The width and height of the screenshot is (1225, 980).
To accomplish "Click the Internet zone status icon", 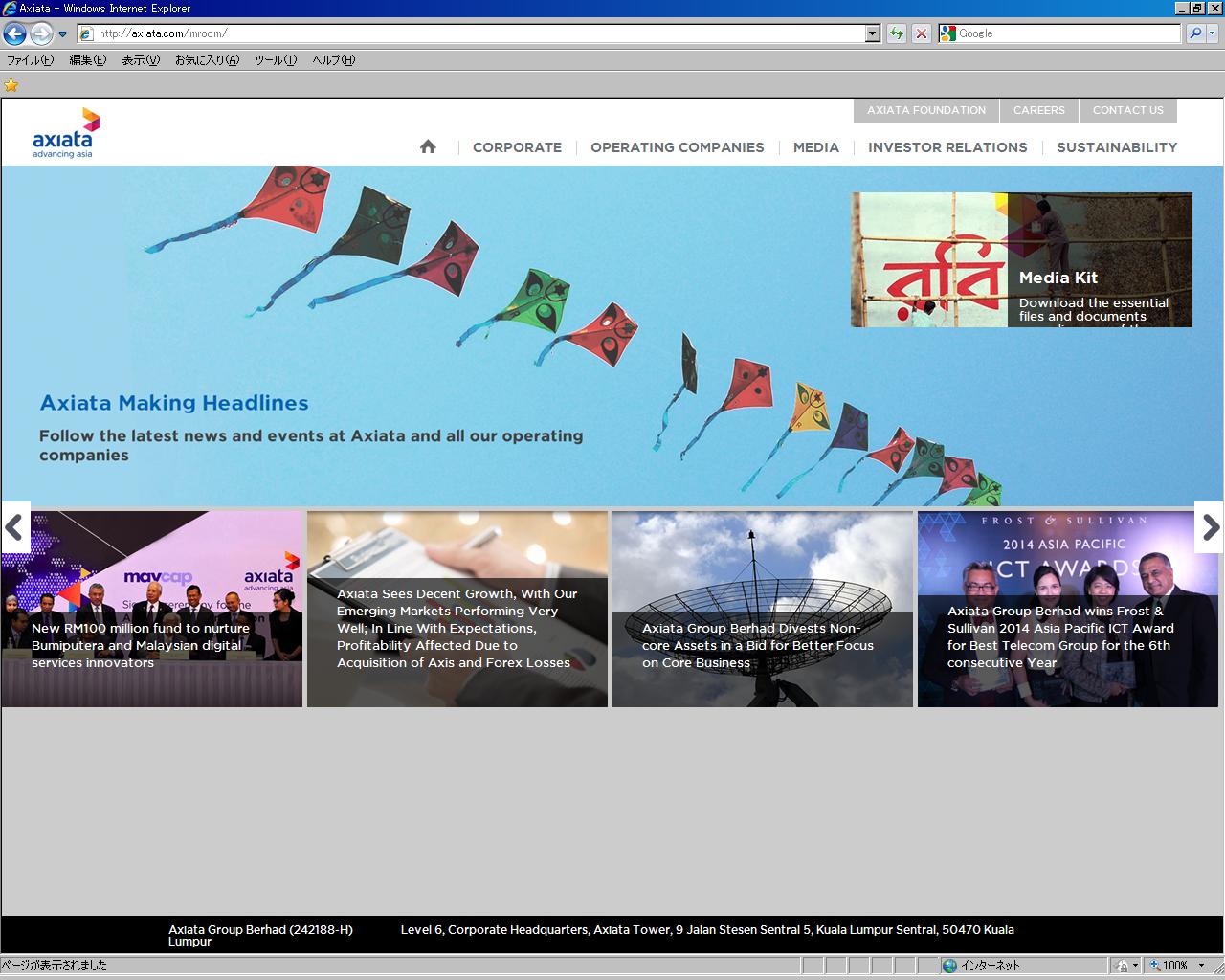I will [949, 966].
